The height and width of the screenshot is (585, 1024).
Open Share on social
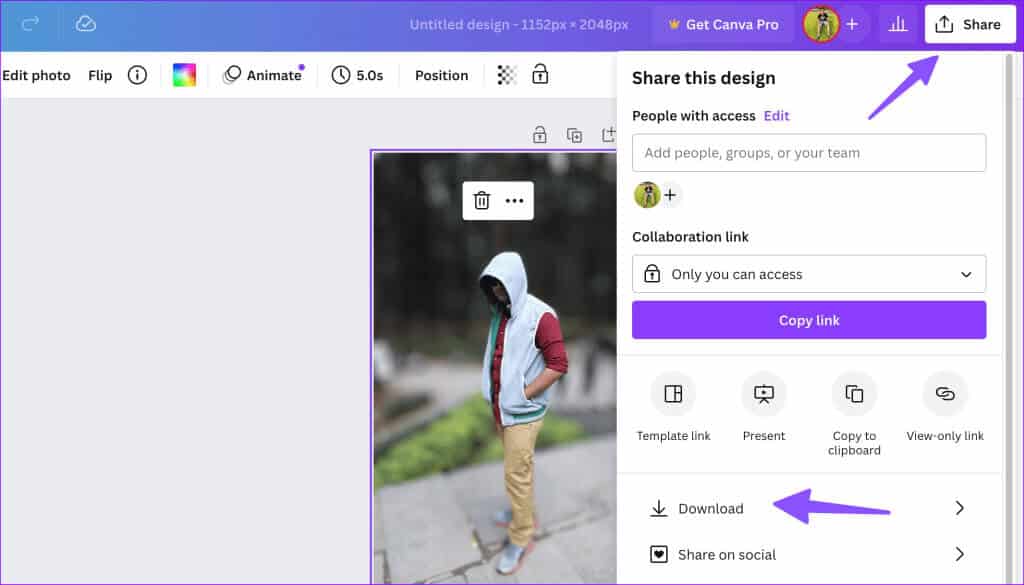point(809,554)
